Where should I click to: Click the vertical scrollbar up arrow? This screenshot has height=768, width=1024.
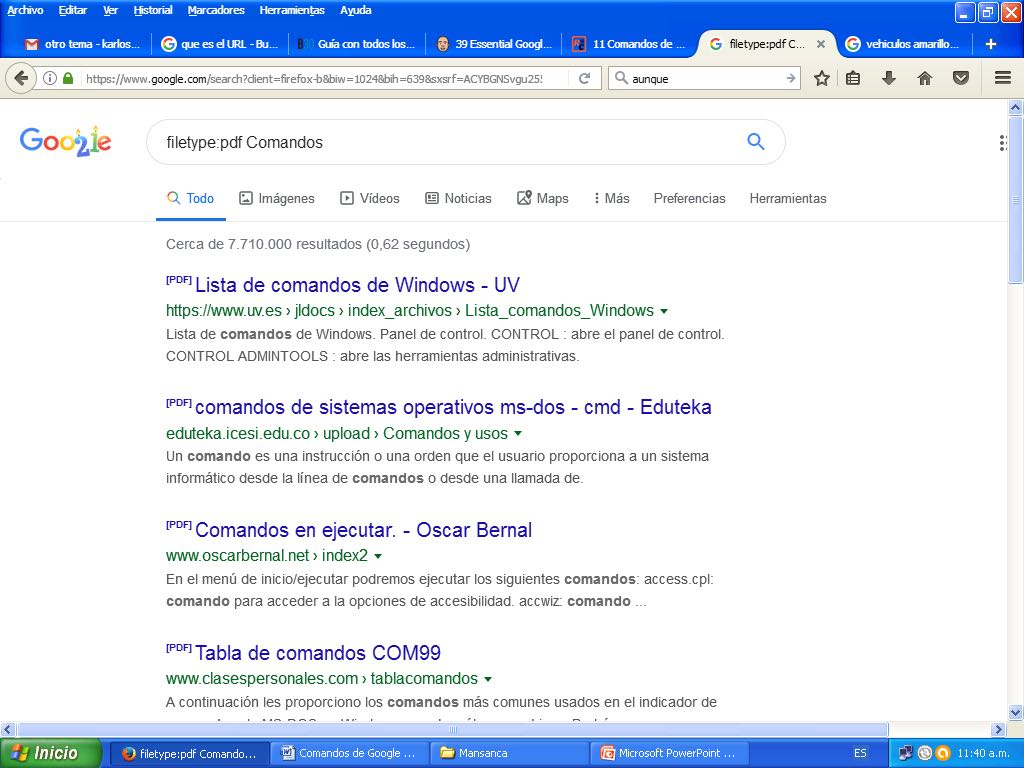point(1015,107)
